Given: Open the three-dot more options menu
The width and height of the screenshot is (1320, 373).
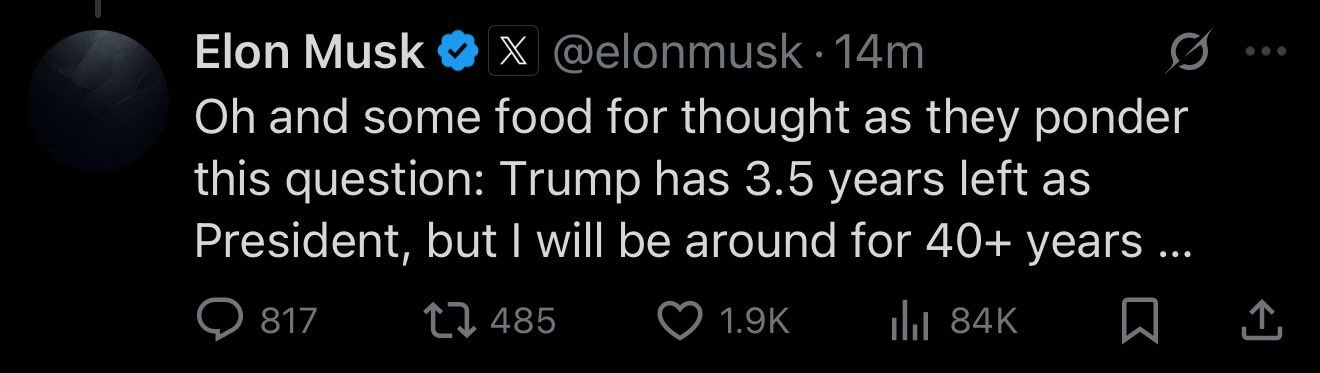Looking at the screenshot, I should (1265, 54).
